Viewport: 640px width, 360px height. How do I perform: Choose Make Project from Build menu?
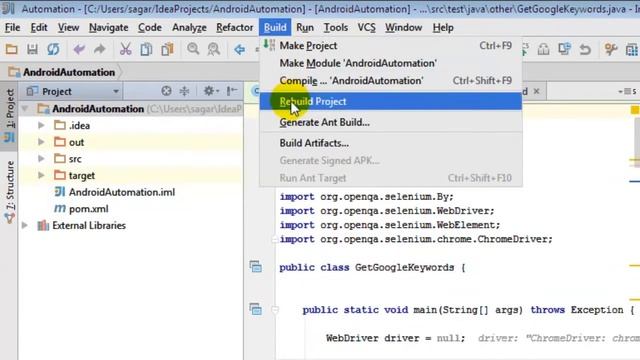coord(391,46)
